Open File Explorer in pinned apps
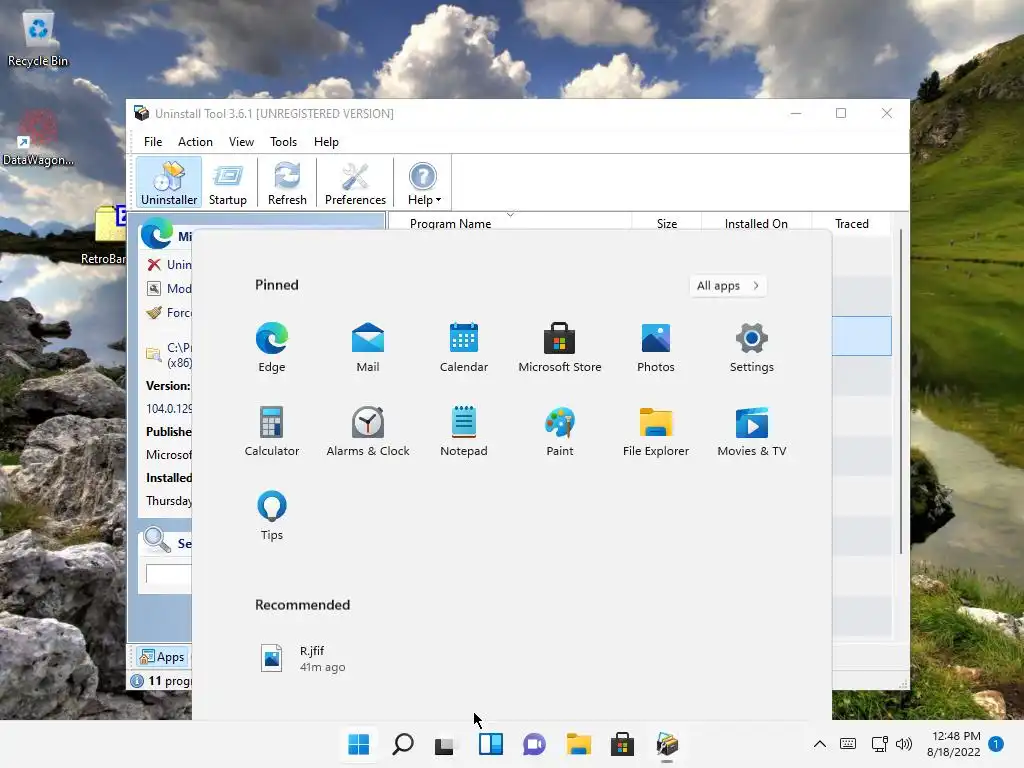The width and height of the screenshot is (1024, 768). coord(656,431)
